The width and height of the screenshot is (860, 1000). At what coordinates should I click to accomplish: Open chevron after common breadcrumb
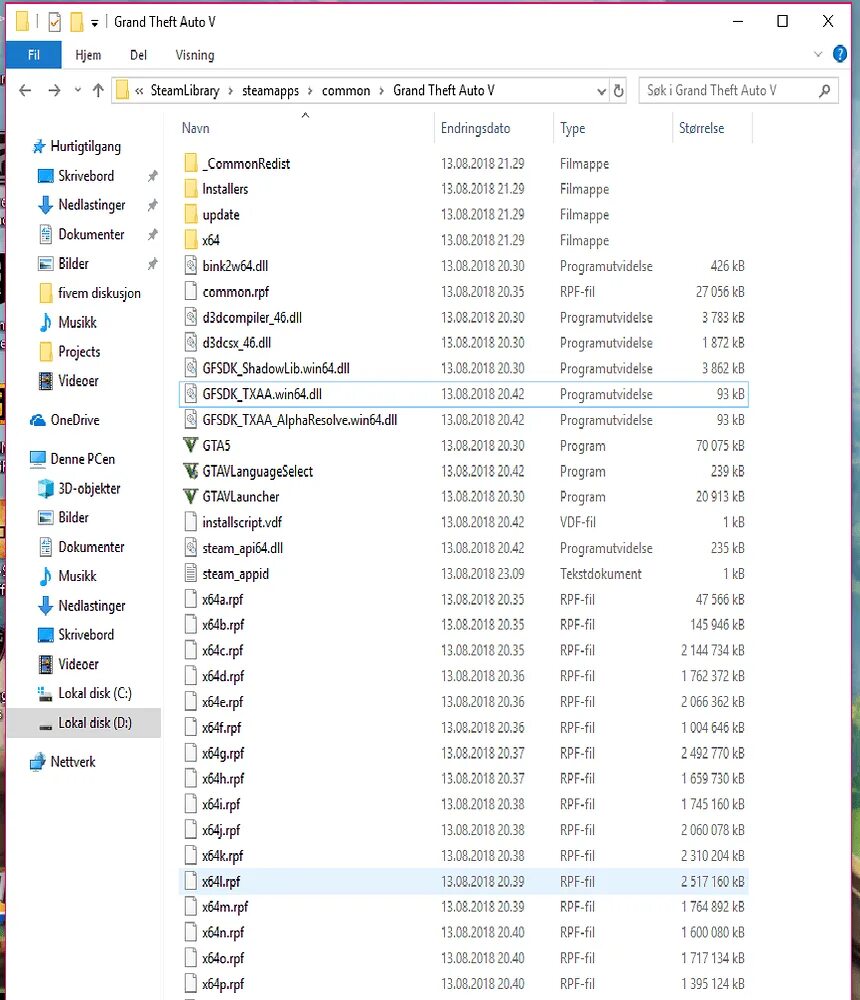coord(382,91)
